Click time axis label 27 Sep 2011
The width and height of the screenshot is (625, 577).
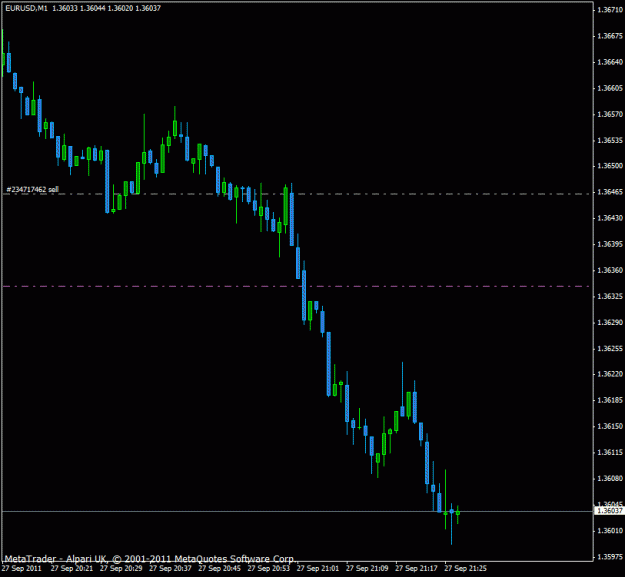[x=22, y=568]
